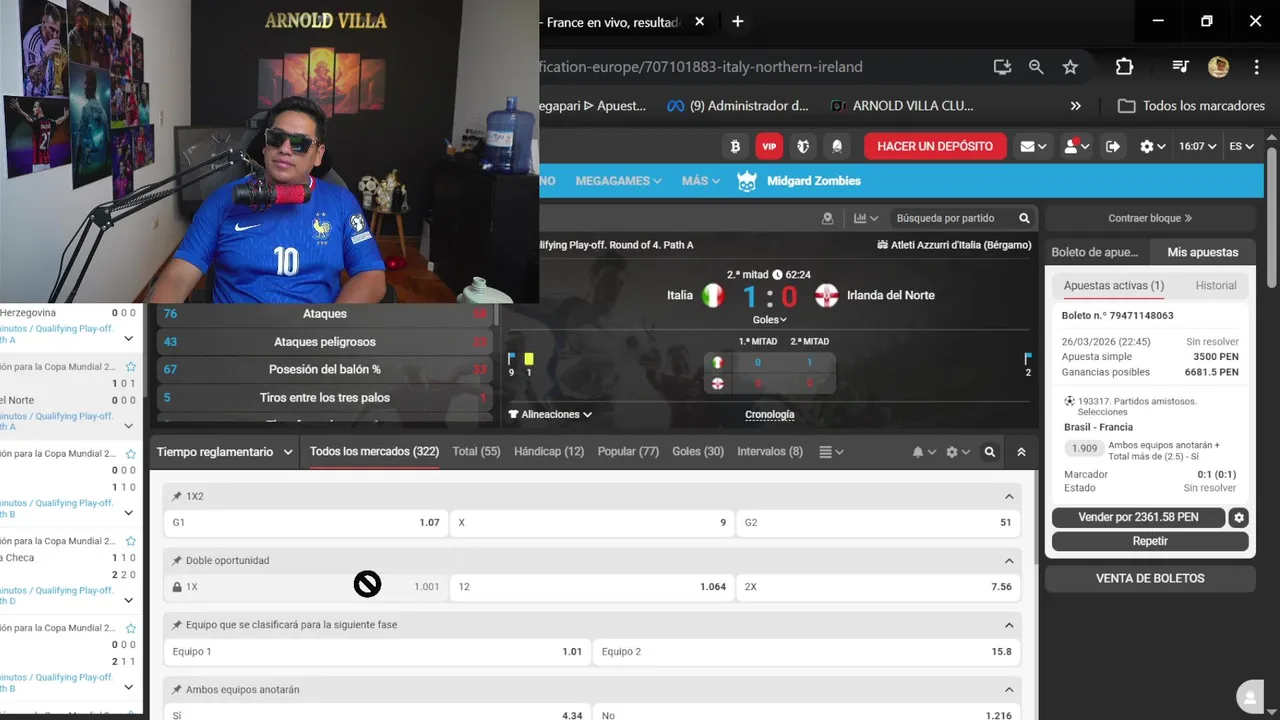
Task: Toggle the pin on the 1X2 market
Action: click(177, 496)
